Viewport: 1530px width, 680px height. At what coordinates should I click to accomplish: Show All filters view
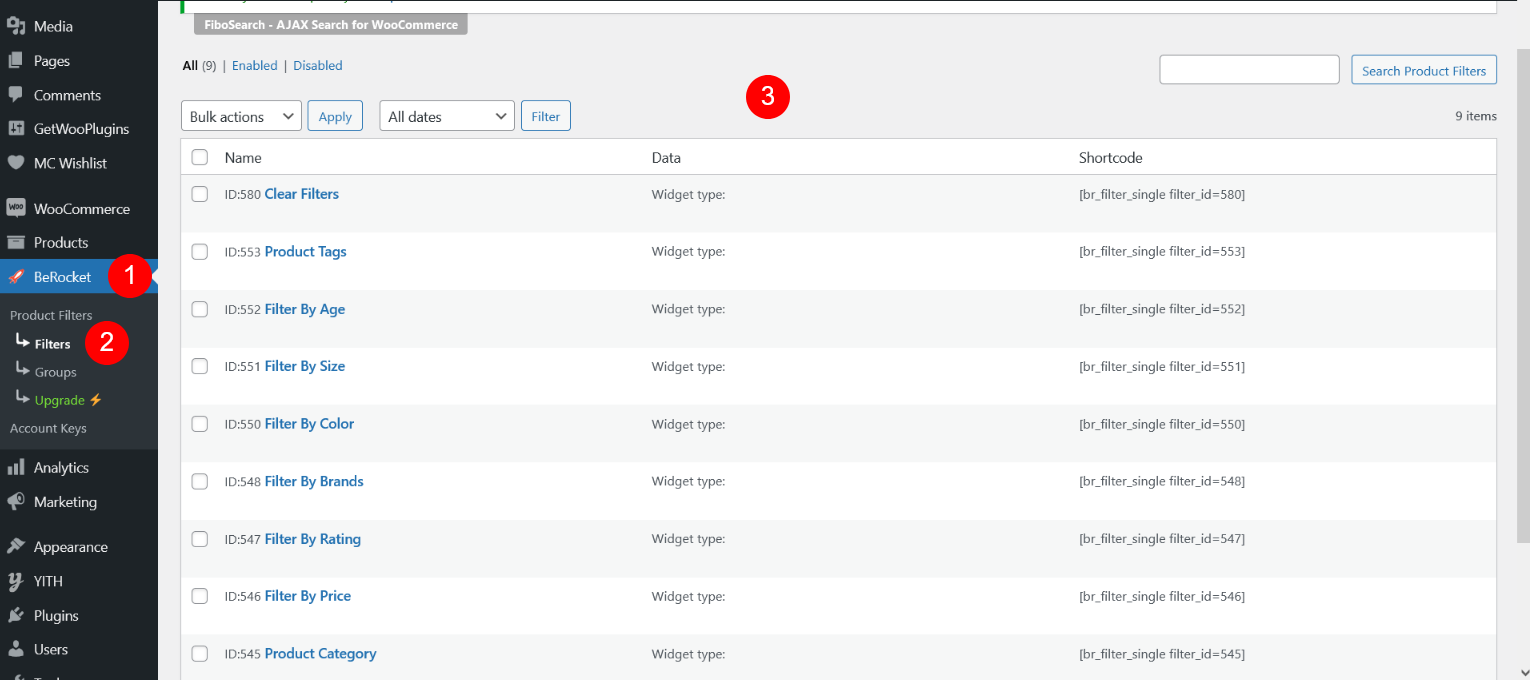point(190,65)
